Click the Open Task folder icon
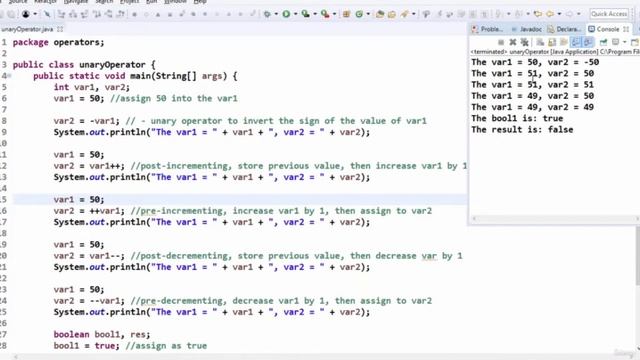The height and width of the screenshot is (360, 640). (x=392, y=14)
